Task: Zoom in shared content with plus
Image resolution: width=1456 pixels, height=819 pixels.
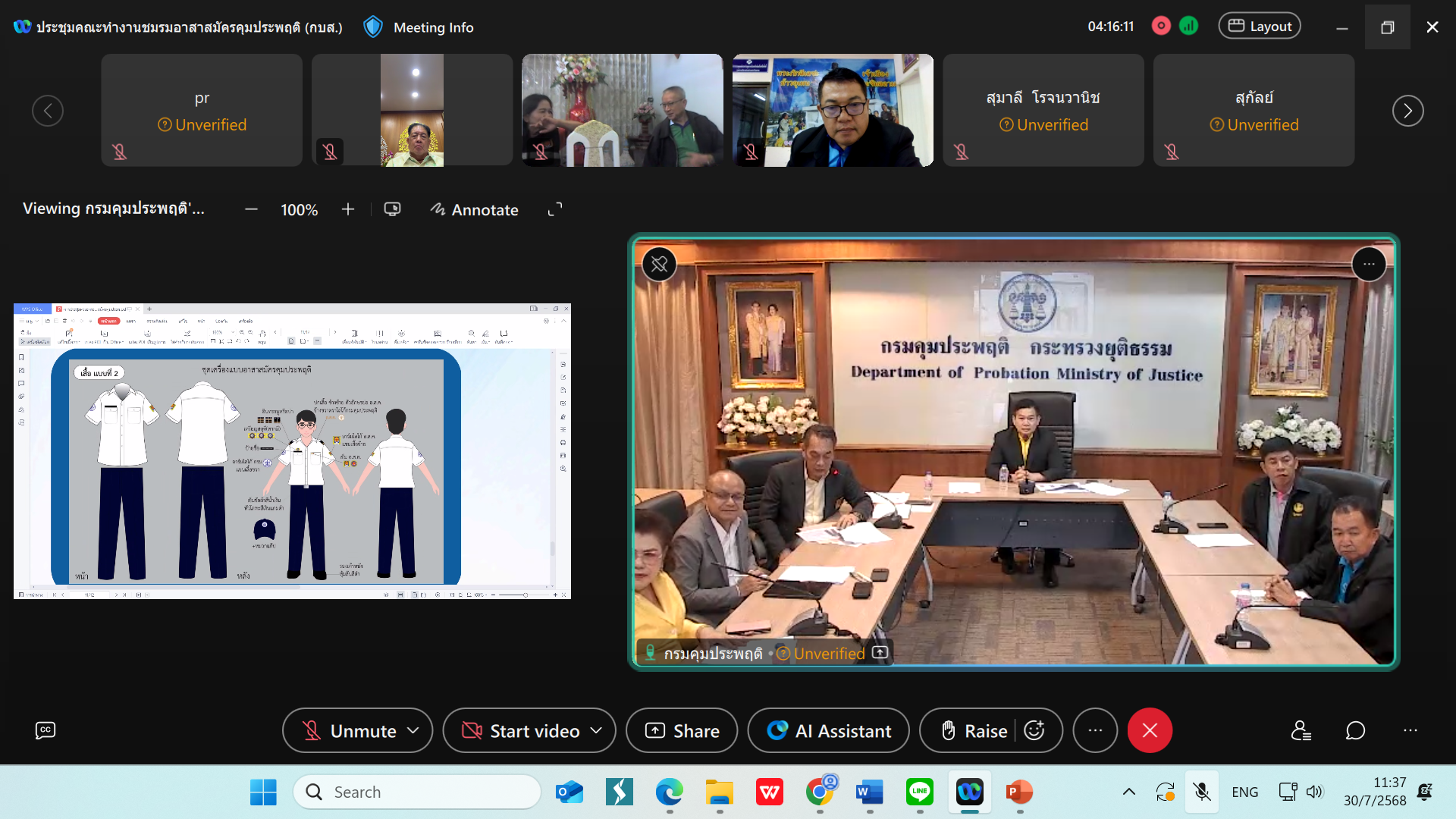Action: [x=348, y=209]
